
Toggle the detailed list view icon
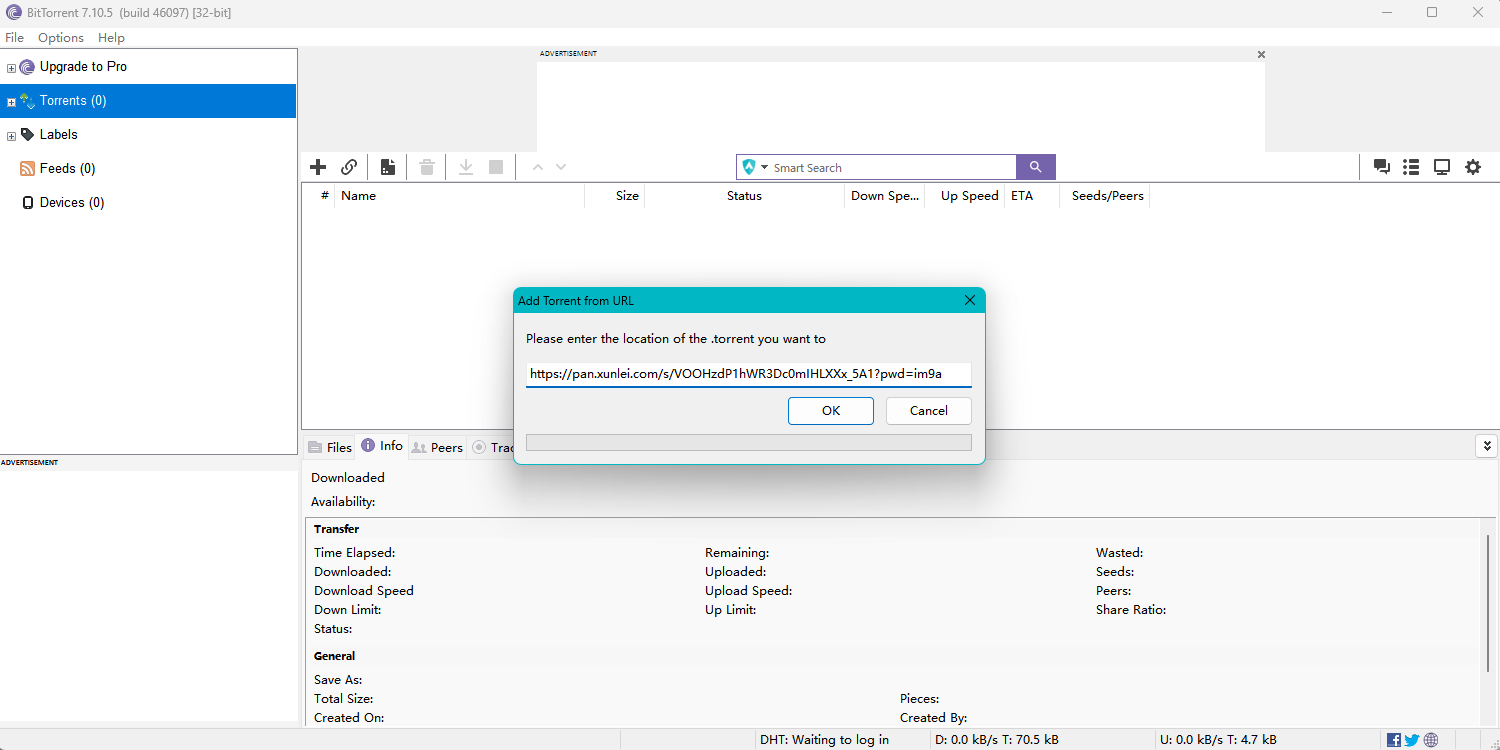coord(1411,167)
